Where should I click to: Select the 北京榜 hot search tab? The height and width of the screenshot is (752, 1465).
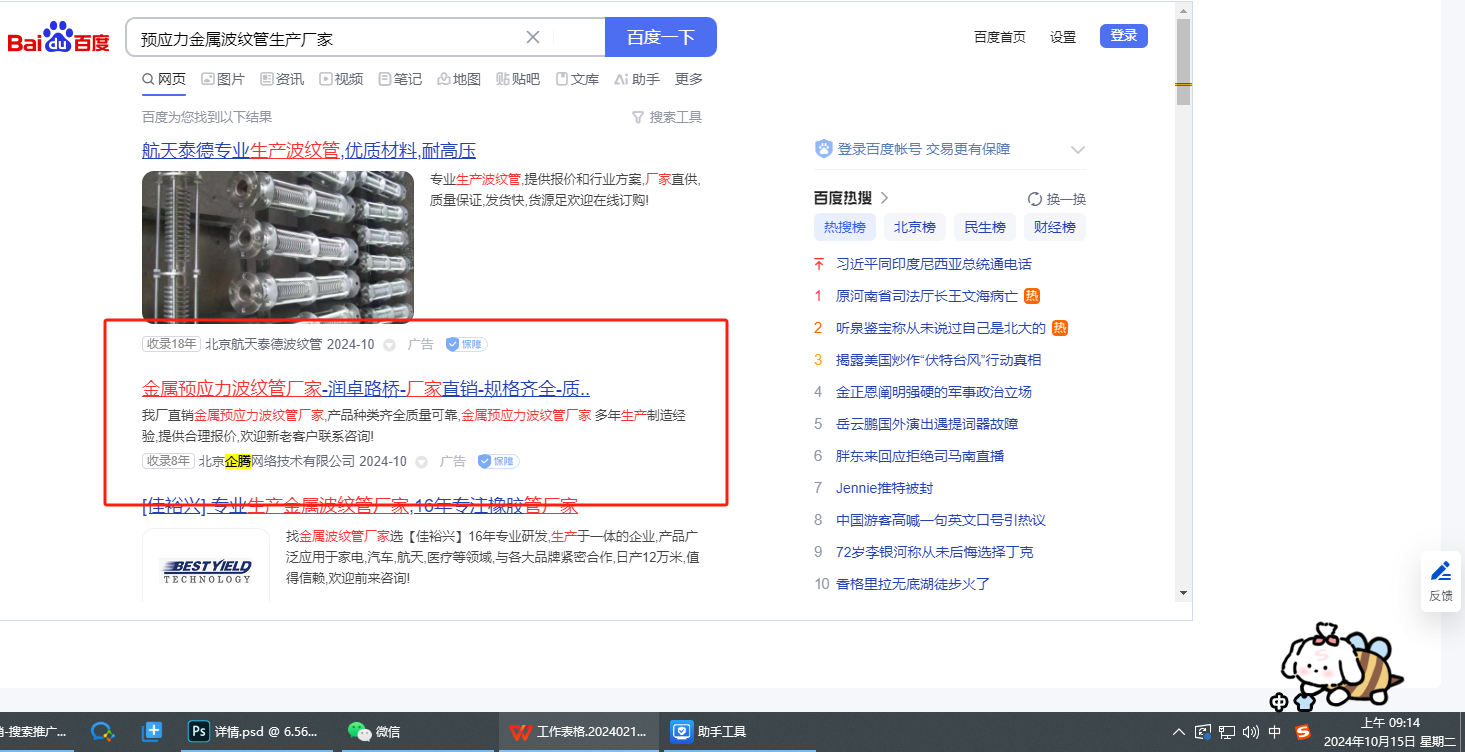click(x=914, y=227)
